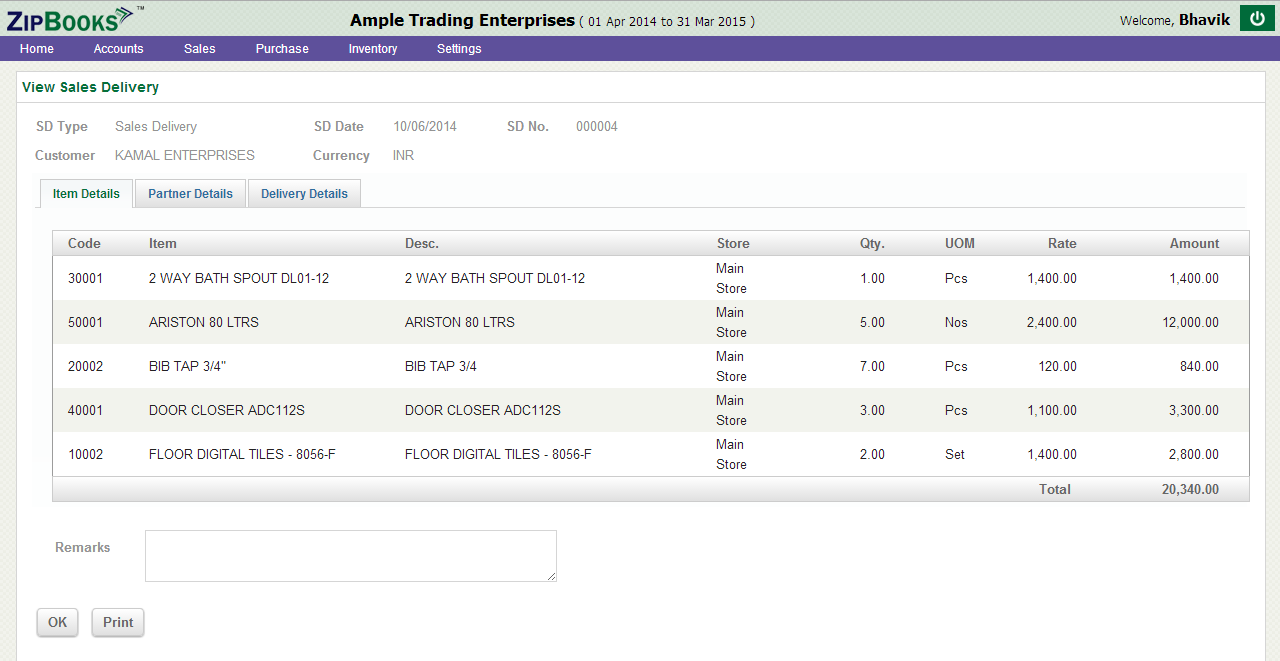Click the Item column header

tap(163, 244)
